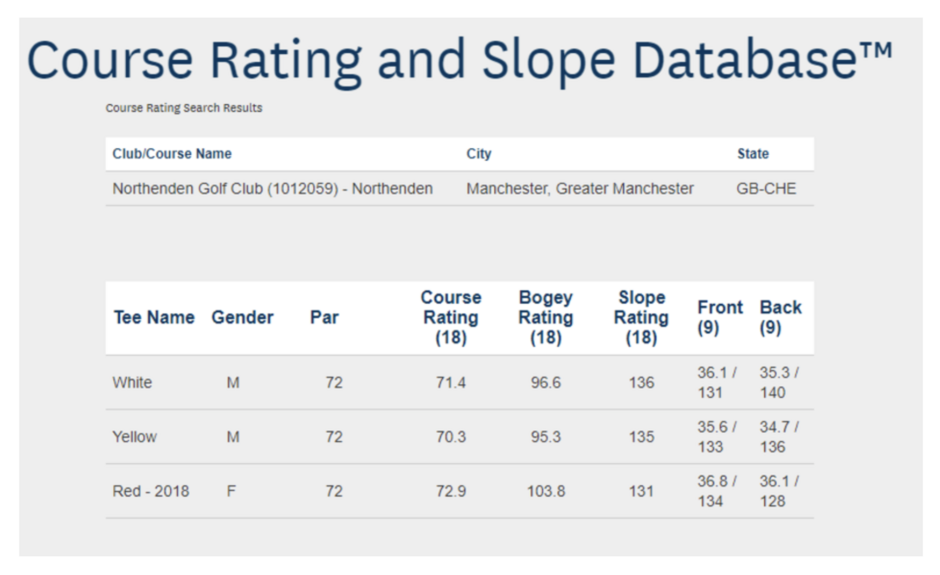Click the Back (9) column header
This screenshot has width=940, height=575.
point(780,317)
